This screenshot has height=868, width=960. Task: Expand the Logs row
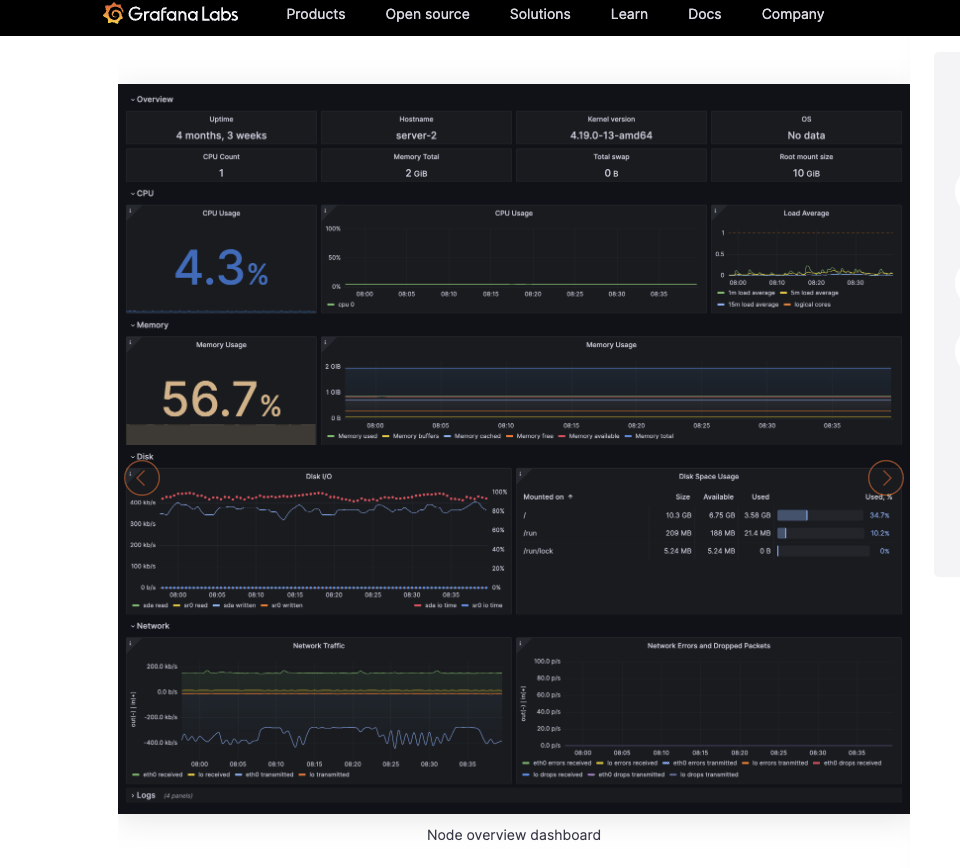tap(145, 795)
